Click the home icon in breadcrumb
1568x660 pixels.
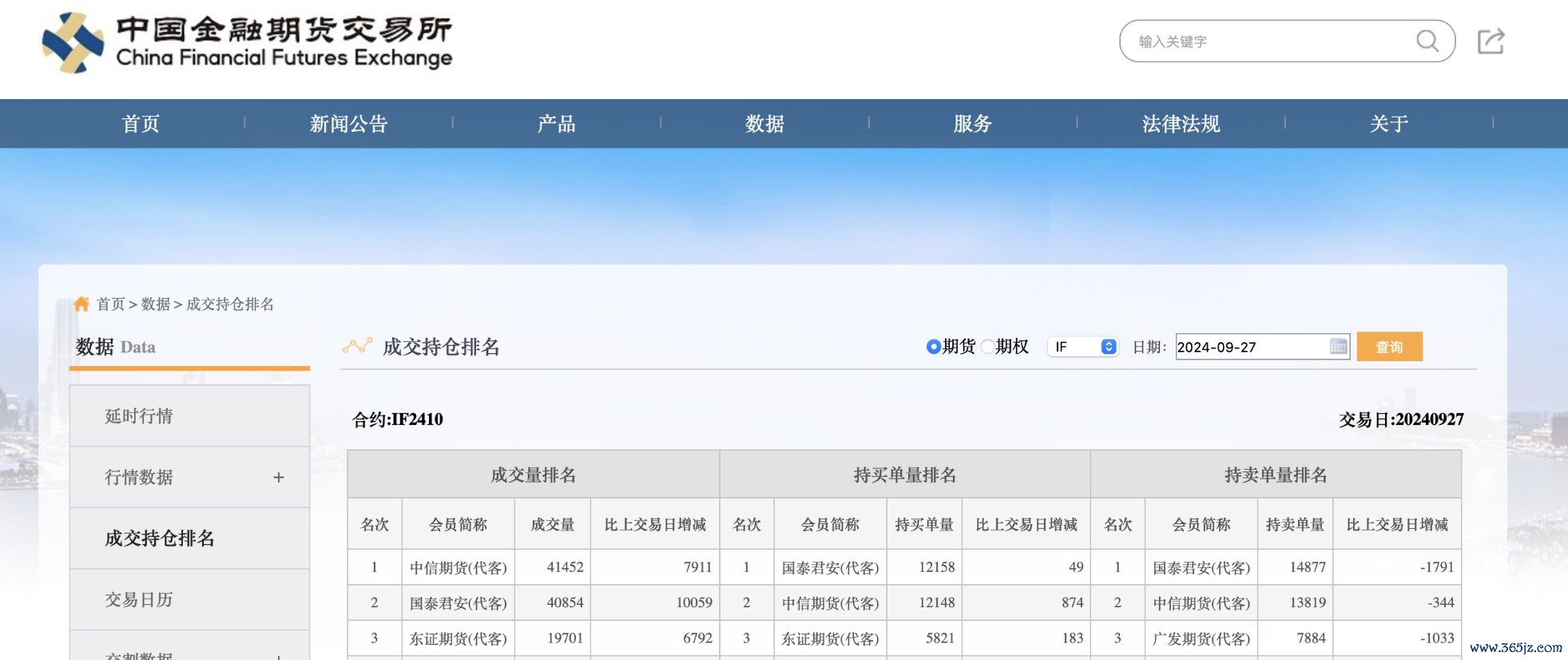[x=81, y=304]
